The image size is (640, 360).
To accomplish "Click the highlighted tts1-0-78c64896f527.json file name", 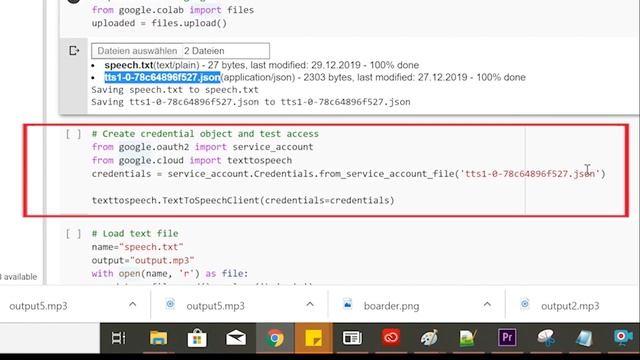I will [162, 77].
